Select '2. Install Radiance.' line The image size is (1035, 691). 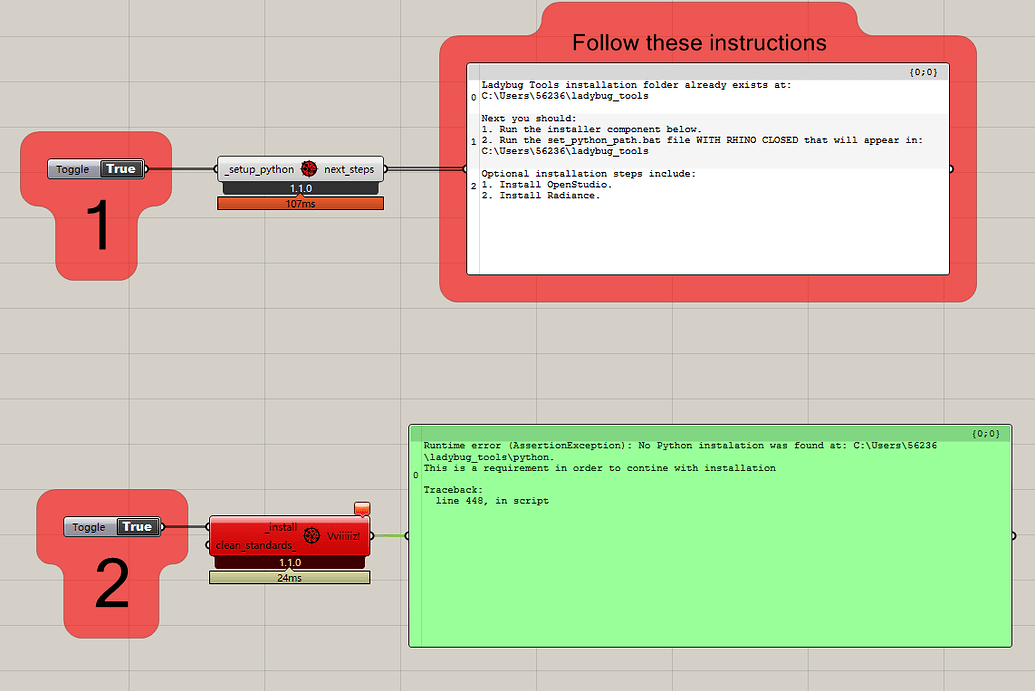click(x=541, y=196)
